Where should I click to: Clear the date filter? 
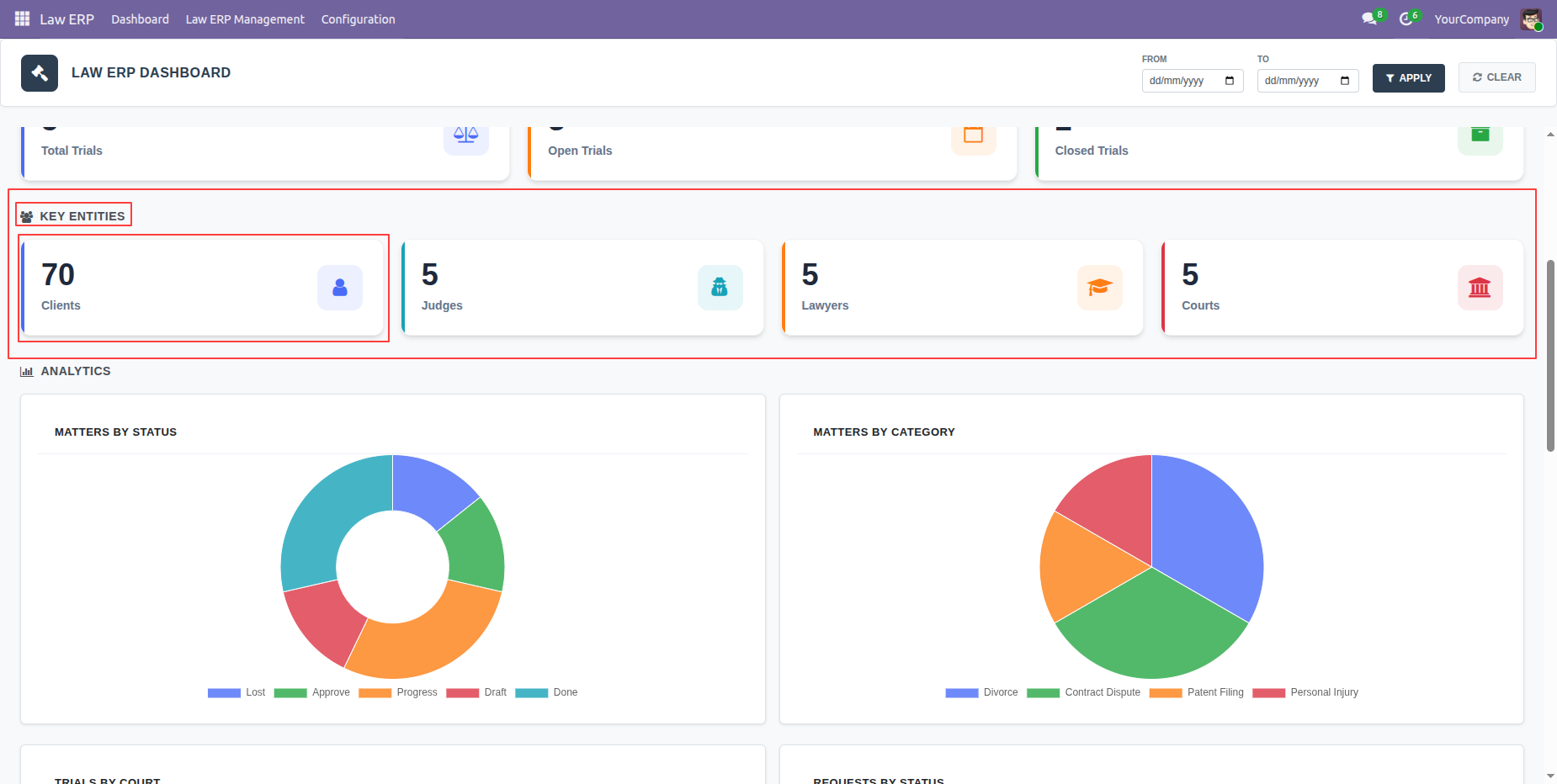1496,77
